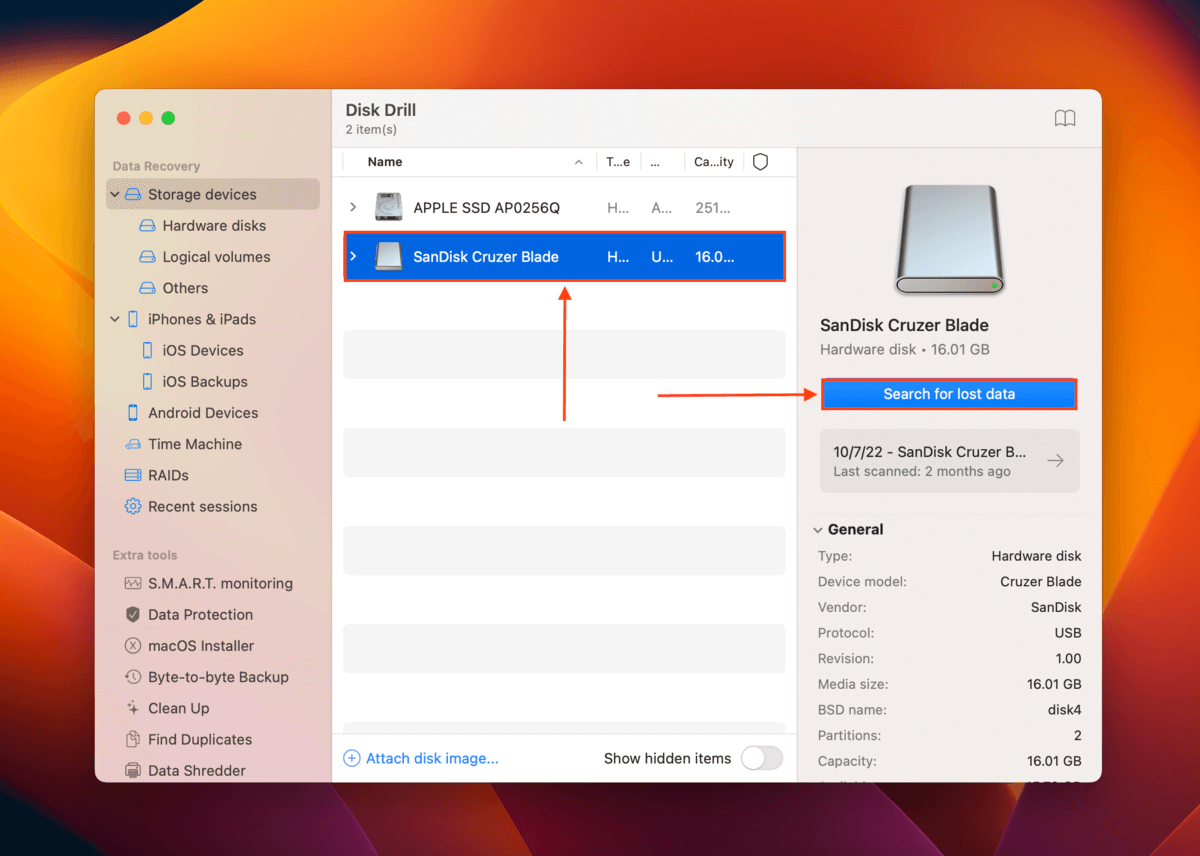Click the Hardware disk · 16.01 GB subtitle

pos(905,350)
